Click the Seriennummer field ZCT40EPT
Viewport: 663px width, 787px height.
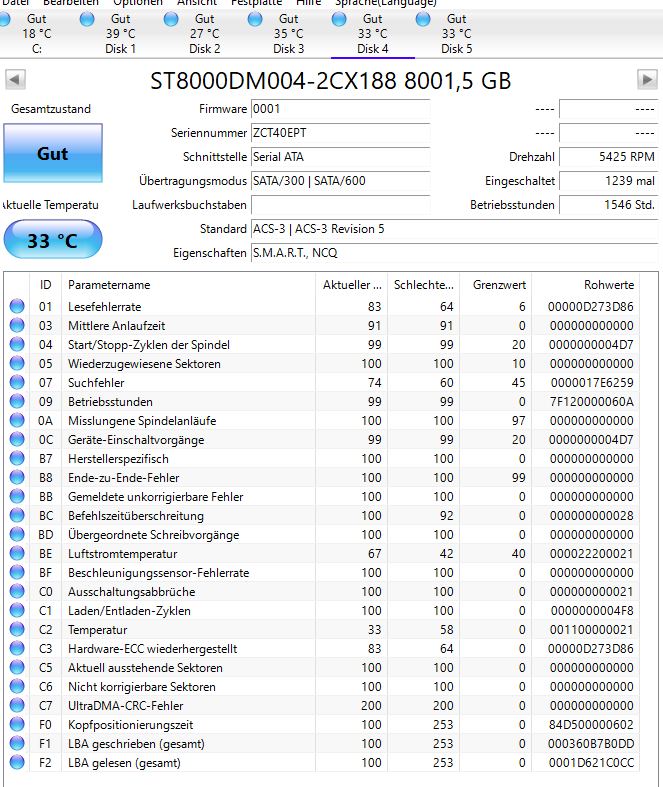point(340,133)
